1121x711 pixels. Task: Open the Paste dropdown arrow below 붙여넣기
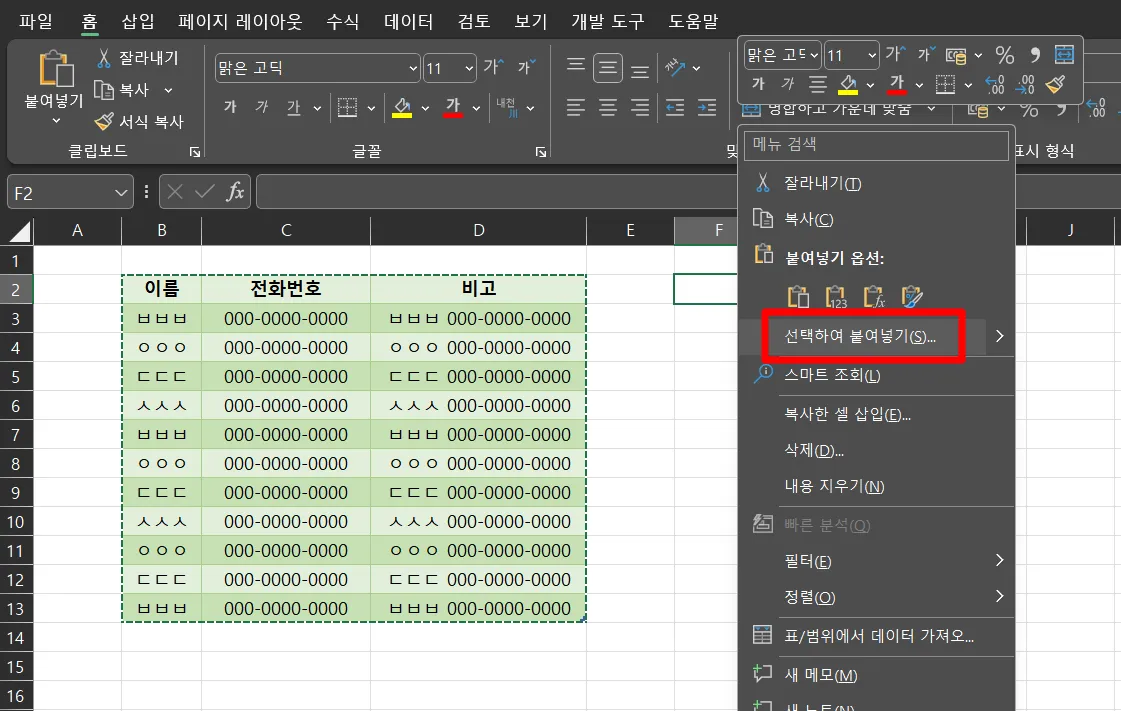tap(56, 121)
